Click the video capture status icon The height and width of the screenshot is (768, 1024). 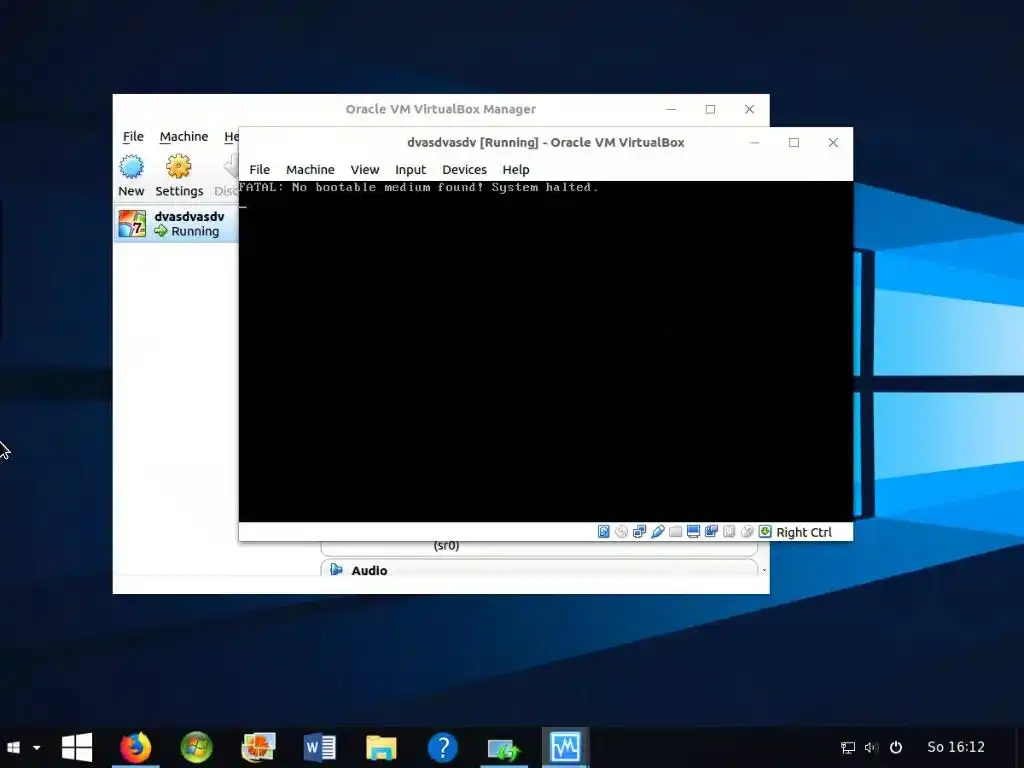(711, 532)
